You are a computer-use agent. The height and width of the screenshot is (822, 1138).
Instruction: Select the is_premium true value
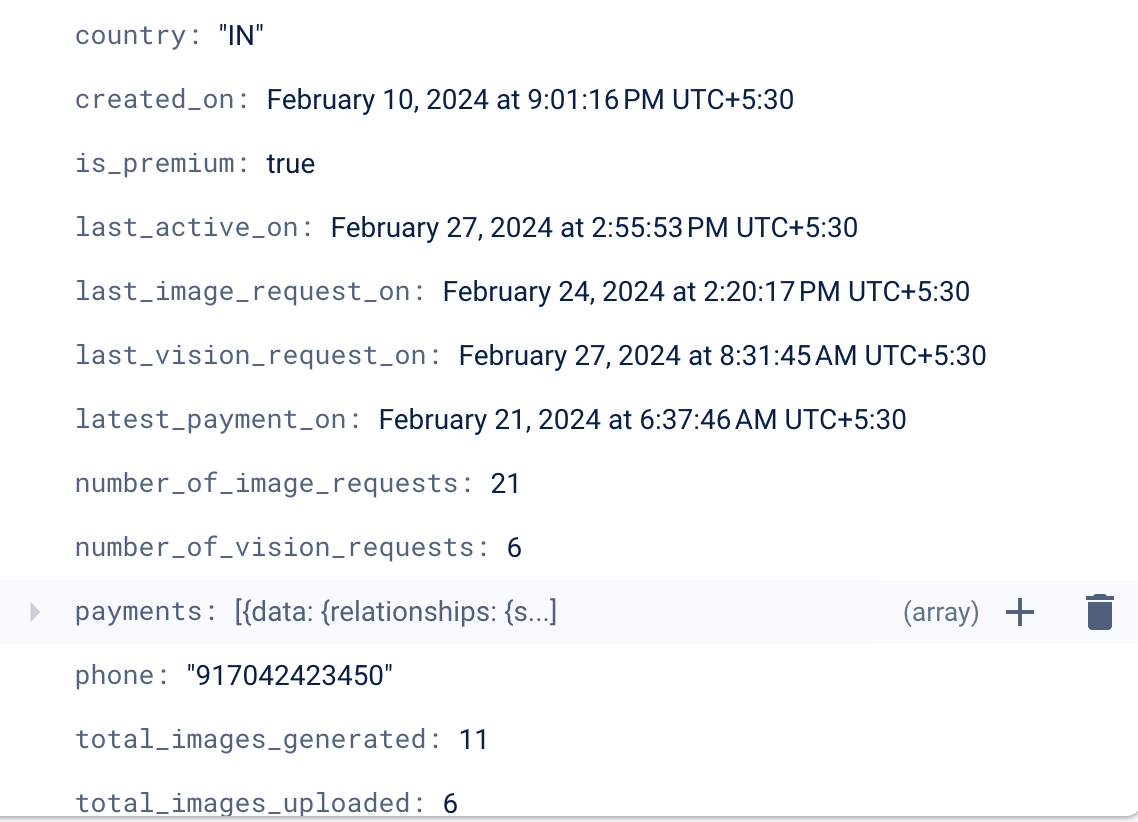(290, 164)
